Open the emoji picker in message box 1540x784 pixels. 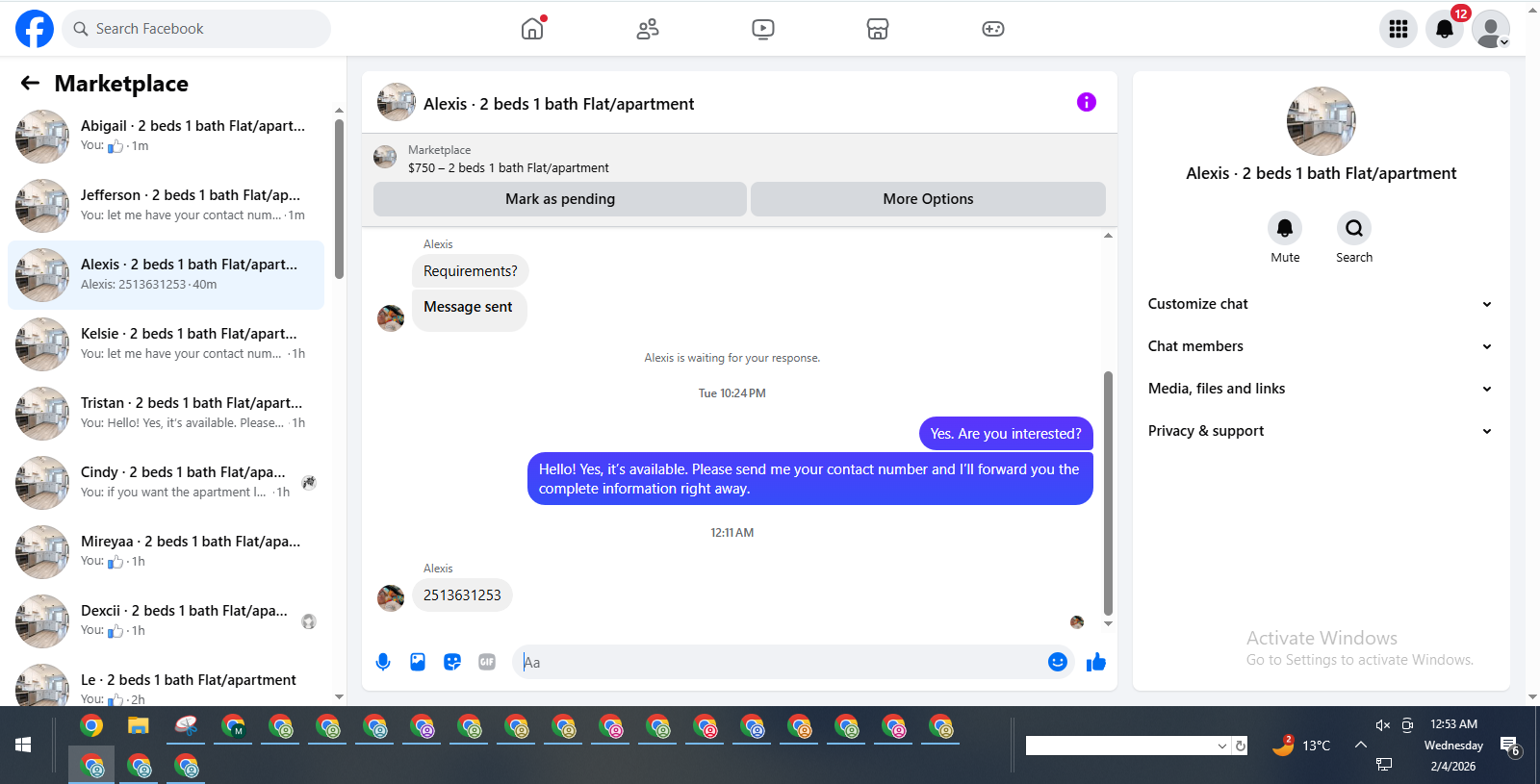pos(1058,662)
